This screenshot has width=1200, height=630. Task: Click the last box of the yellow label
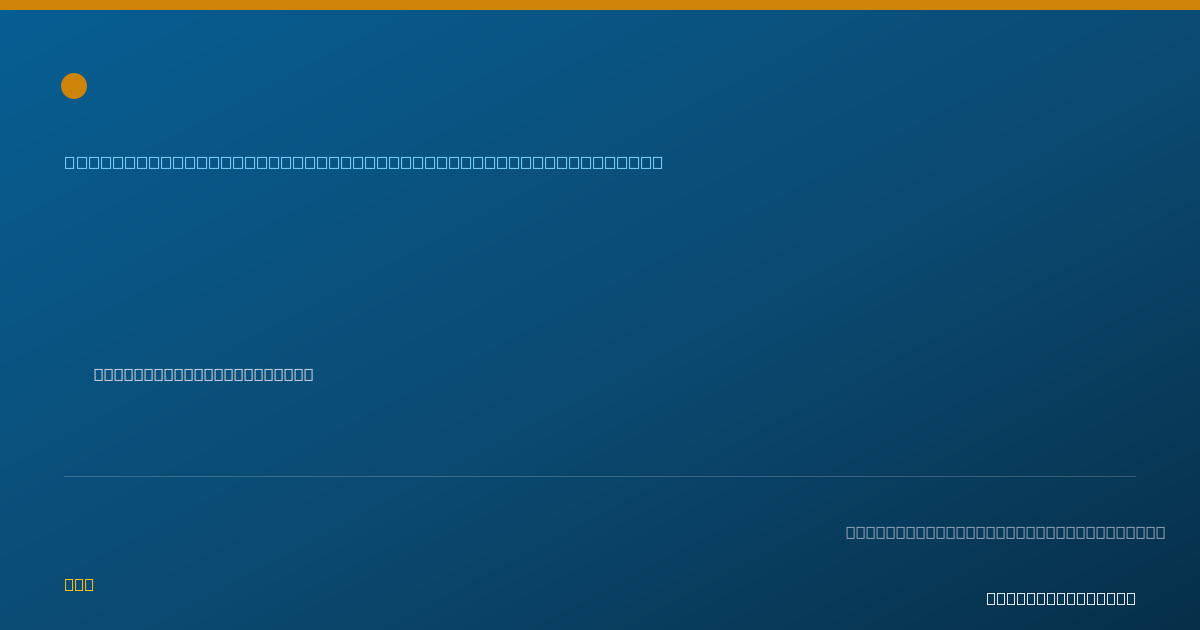point(89,584)
